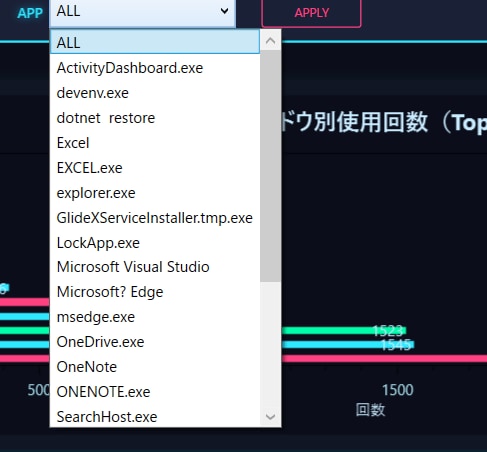Select LockApp.exe from the list
This screenshot has width=487, height=452.
tap(155, 243)
